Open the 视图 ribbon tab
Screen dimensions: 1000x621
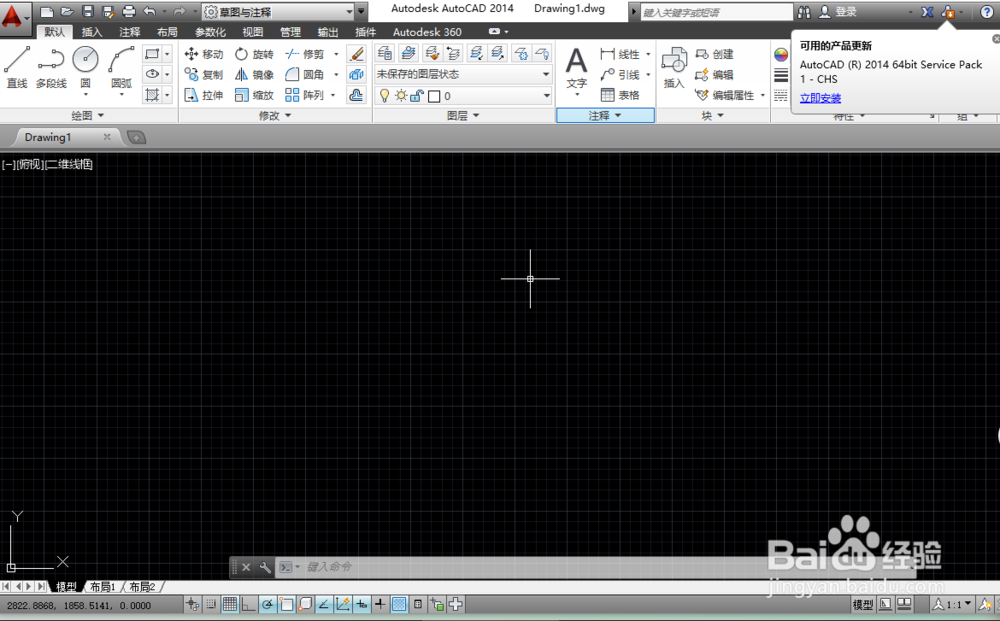[x=253, y=32]
